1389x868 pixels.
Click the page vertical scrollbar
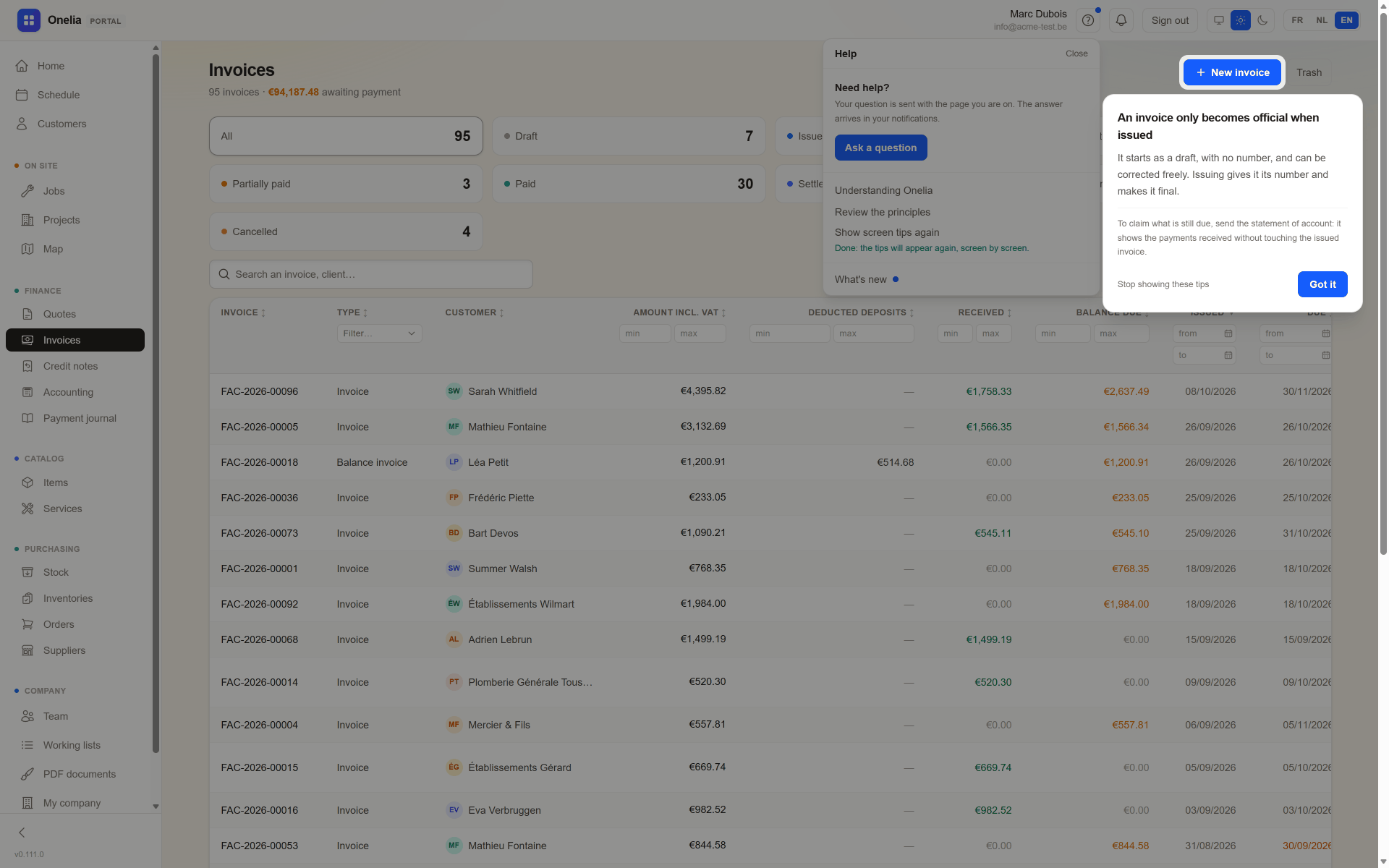click(x=1383, y=282)
